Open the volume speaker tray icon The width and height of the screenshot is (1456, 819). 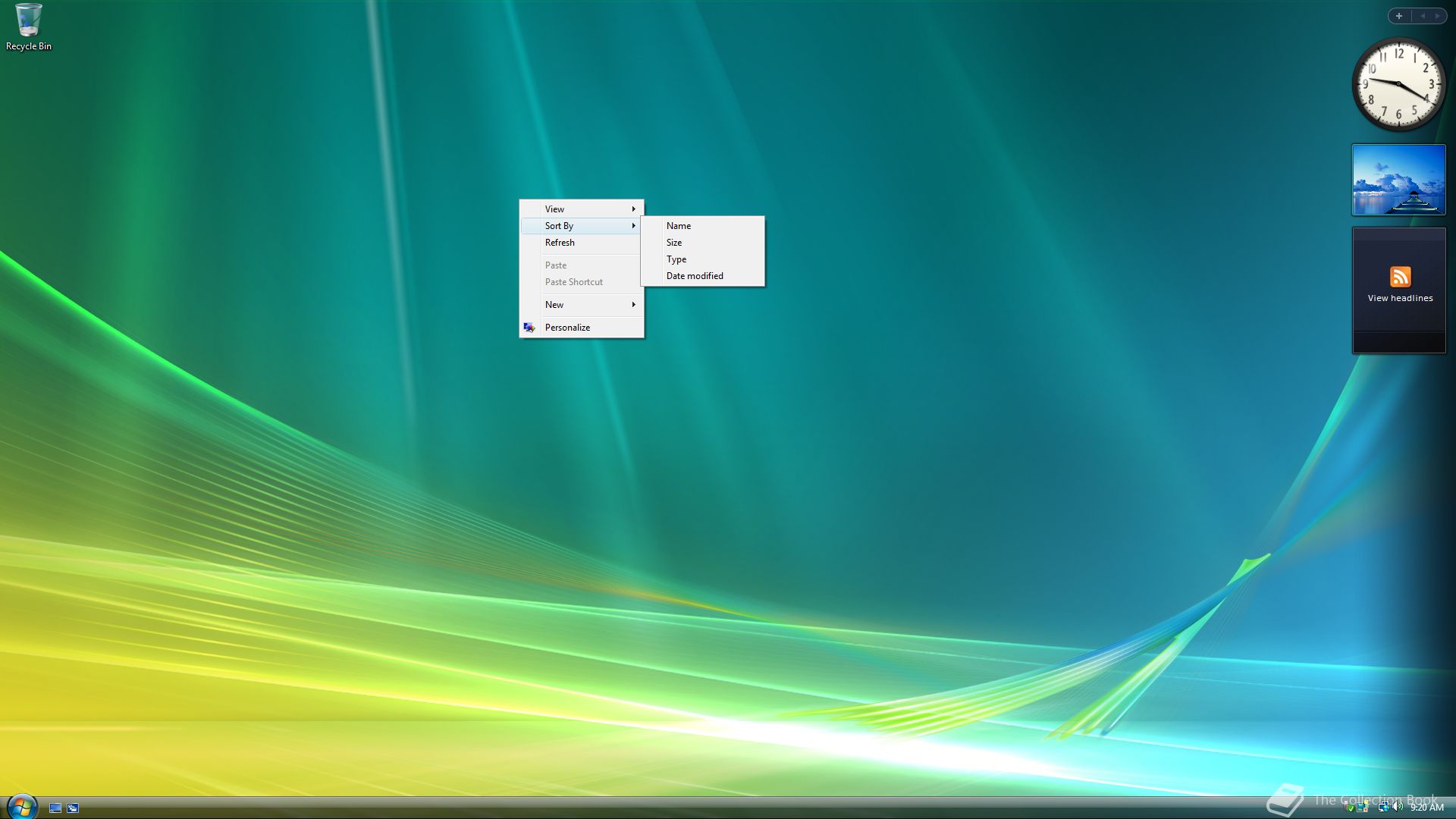pos(1397,806)
